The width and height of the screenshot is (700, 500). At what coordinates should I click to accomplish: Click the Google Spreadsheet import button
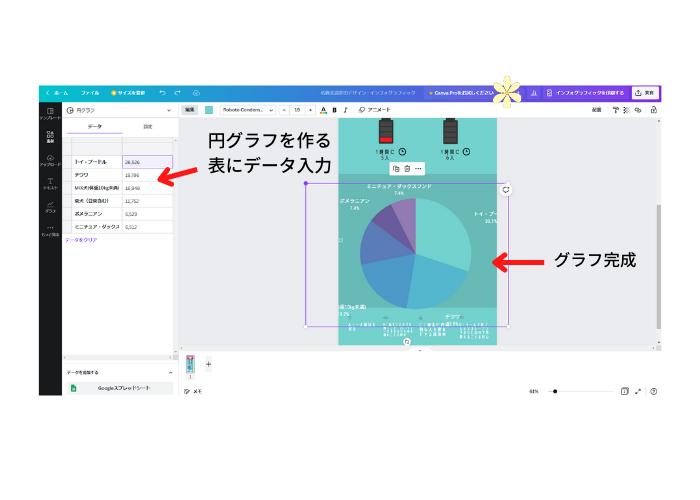click(x=120, y=388)
